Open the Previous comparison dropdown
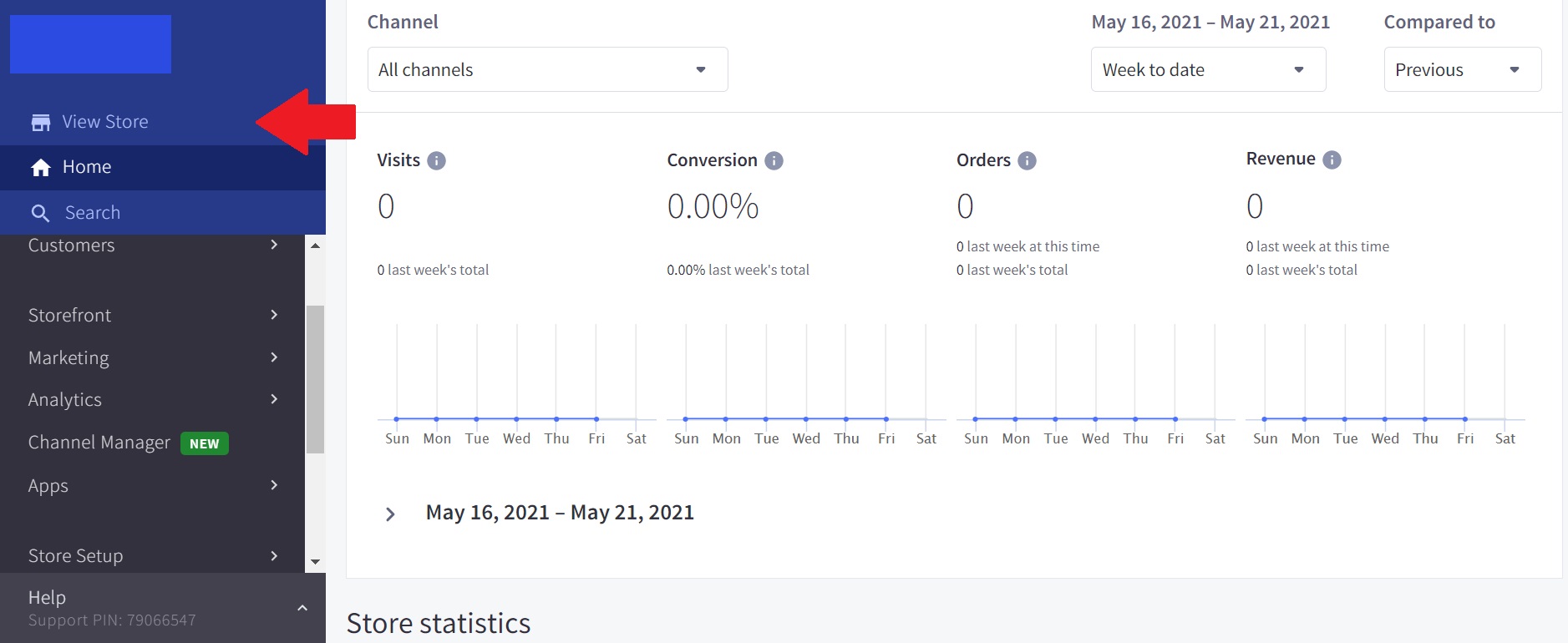This screenshot has width=1568, height=643. coord(1461,69)
